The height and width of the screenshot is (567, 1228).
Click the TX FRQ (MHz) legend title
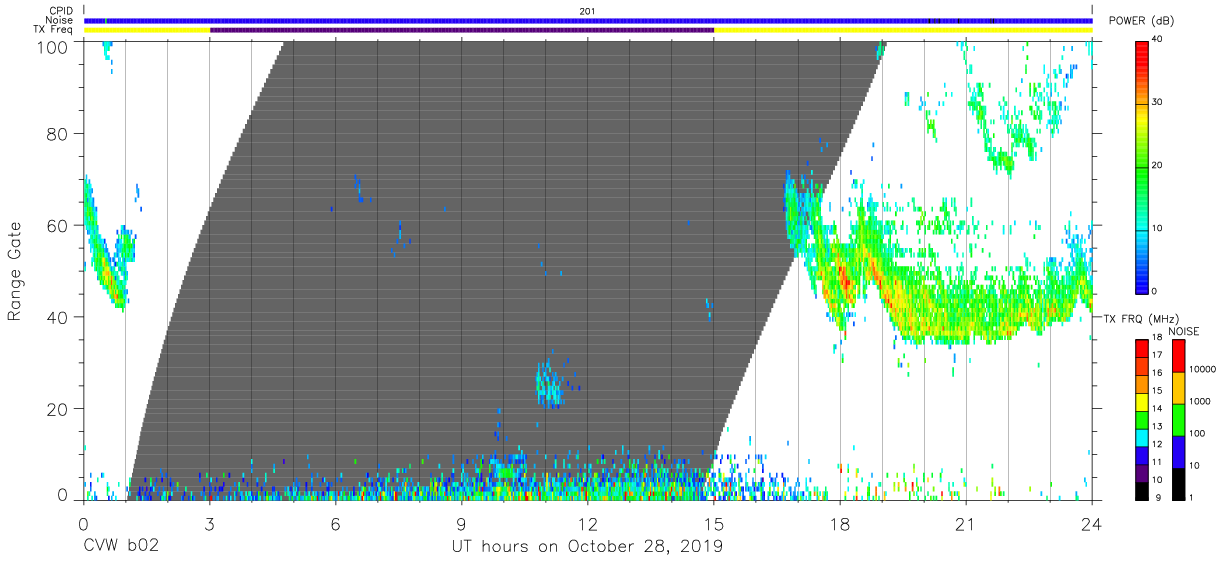1142,318
